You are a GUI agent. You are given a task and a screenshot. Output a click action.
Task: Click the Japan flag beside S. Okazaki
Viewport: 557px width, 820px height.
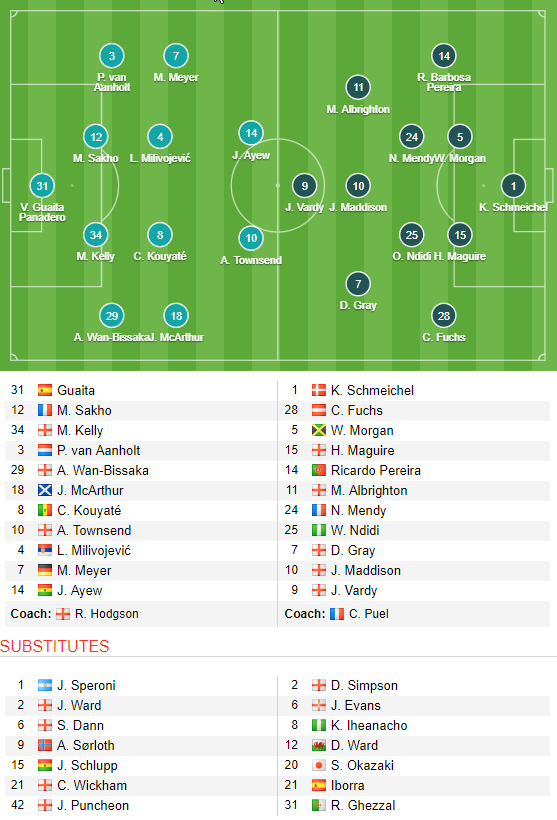point(319,766)
